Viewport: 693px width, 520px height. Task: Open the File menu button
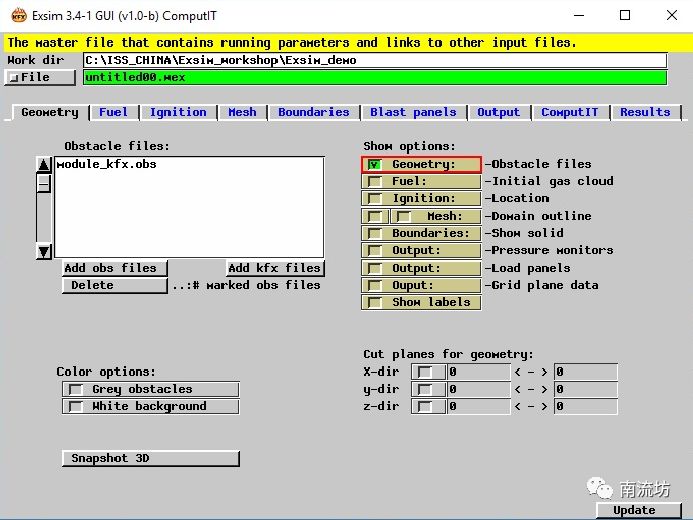click(x=40, y=77)
